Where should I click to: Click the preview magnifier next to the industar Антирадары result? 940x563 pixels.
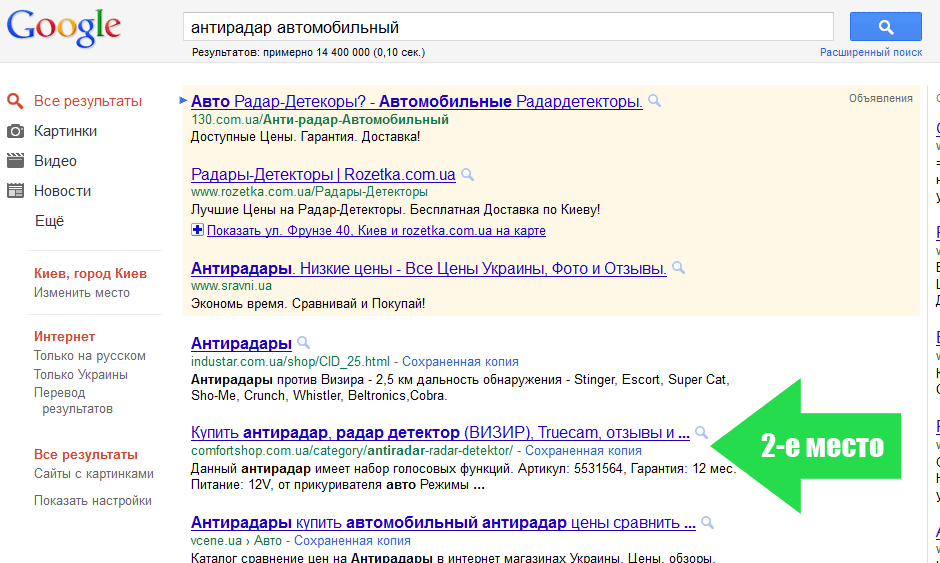coord(304,342)
